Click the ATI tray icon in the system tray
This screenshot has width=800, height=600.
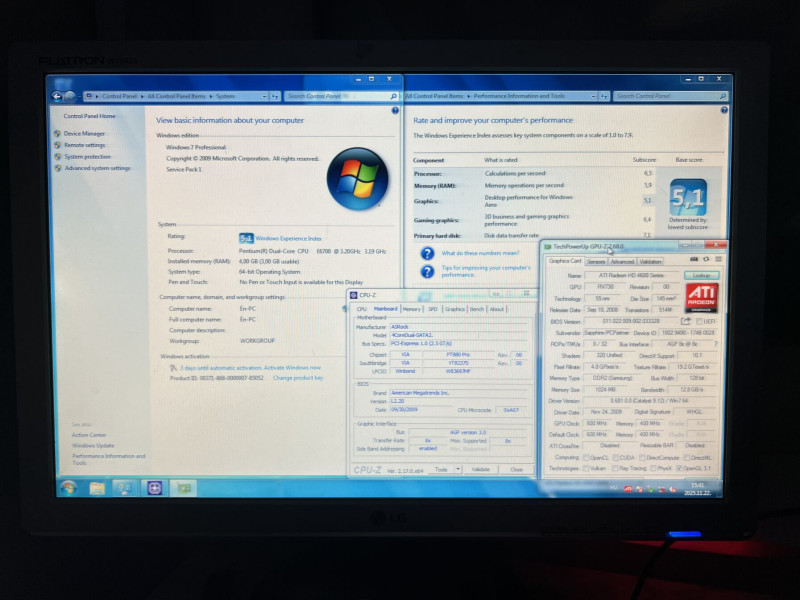click(628, 489)
